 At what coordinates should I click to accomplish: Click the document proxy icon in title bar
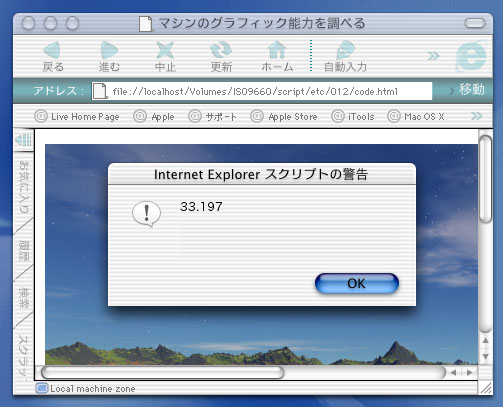[146, 24]
